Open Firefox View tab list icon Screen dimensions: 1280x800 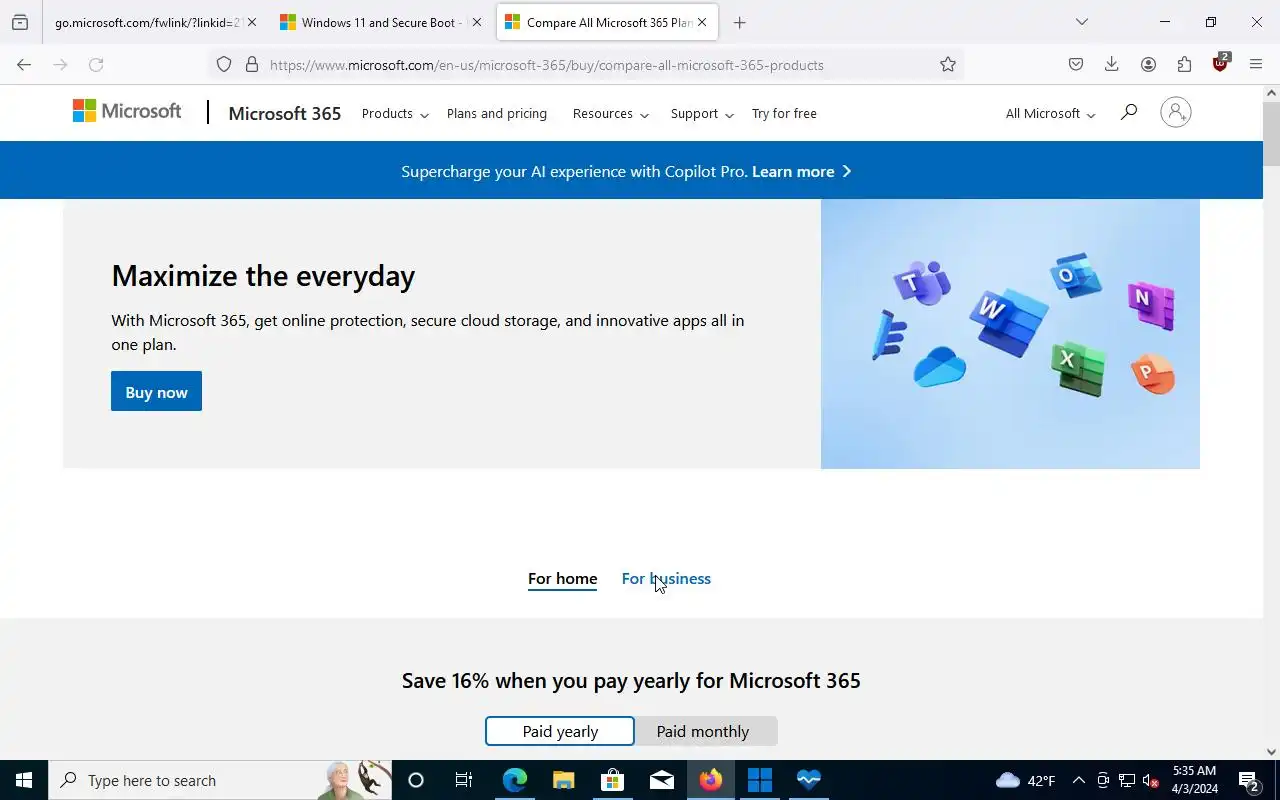20,22
